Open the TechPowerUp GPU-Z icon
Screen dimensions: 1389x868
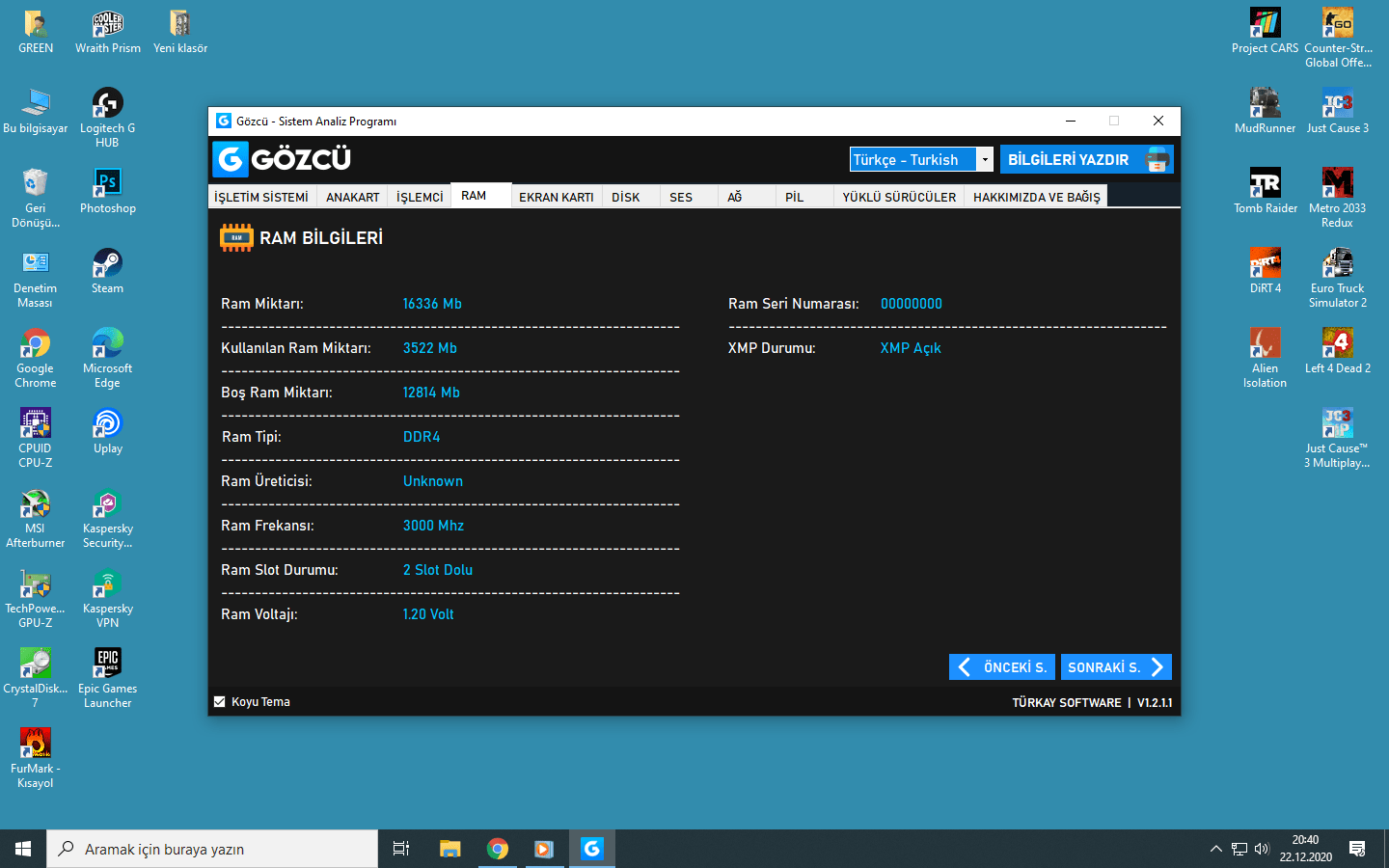[x=36, y=599]
